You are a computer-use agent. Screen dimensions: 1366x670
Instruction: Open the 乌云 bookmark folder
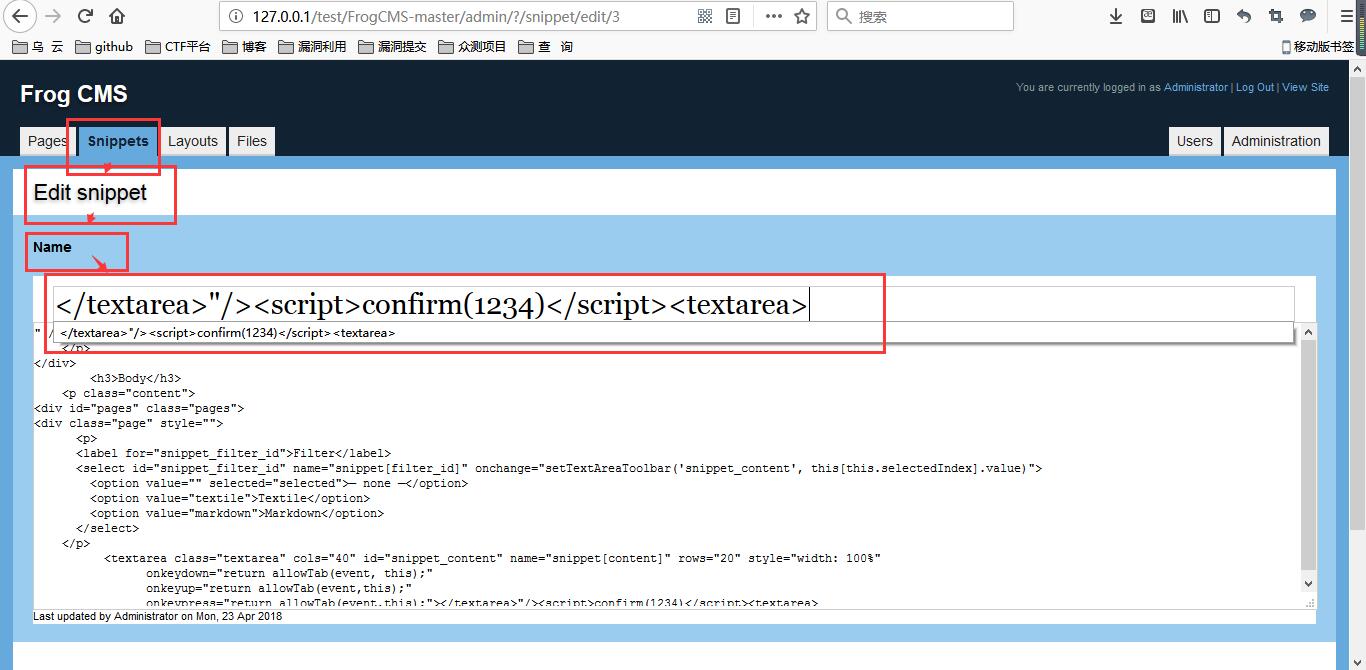38,47
